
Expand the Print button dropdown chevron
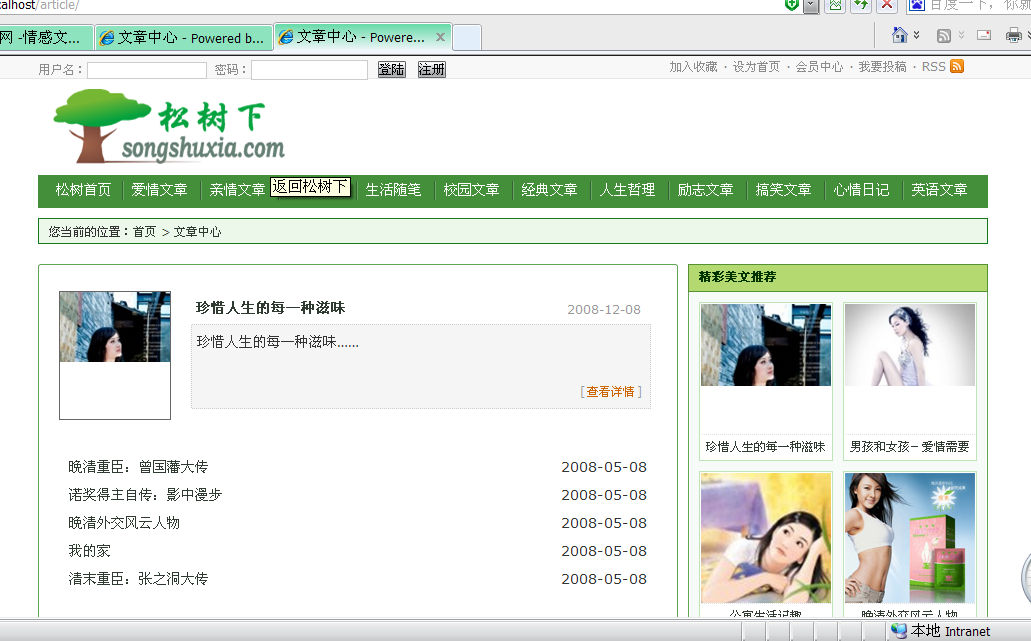click(x=1027, y=36)
